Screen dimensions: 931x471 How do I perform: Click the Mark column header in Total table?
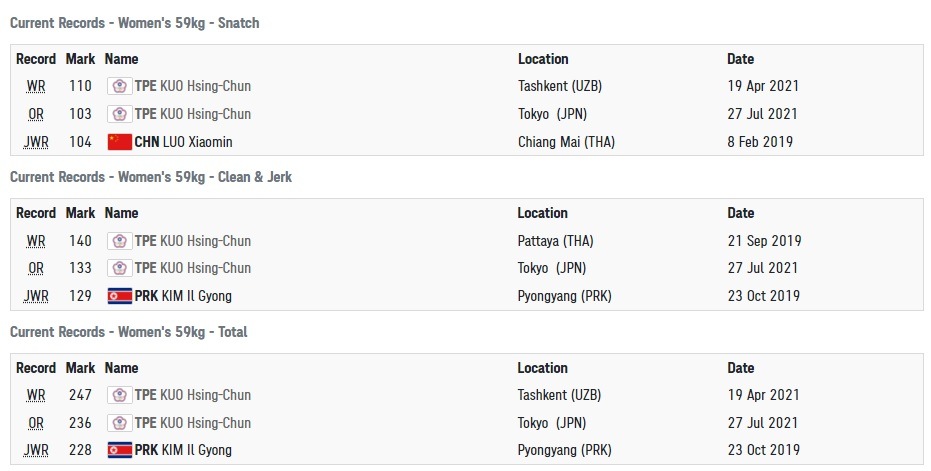point(80,367)
